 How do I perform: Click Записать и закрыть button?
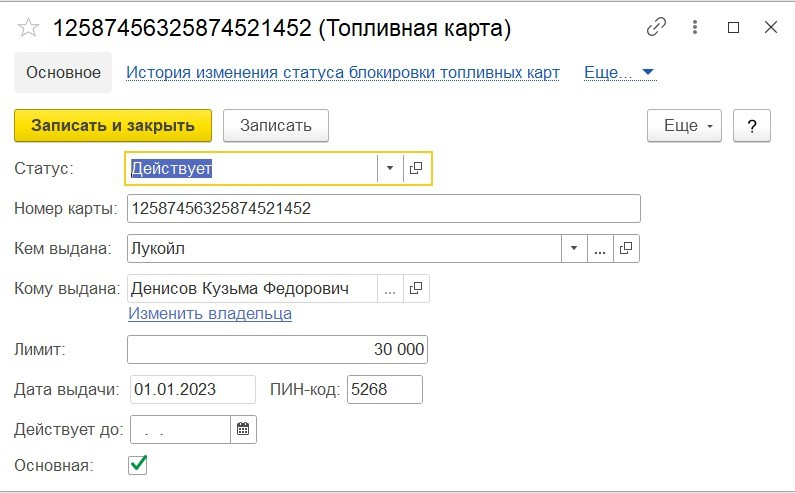tap(113, 125)
